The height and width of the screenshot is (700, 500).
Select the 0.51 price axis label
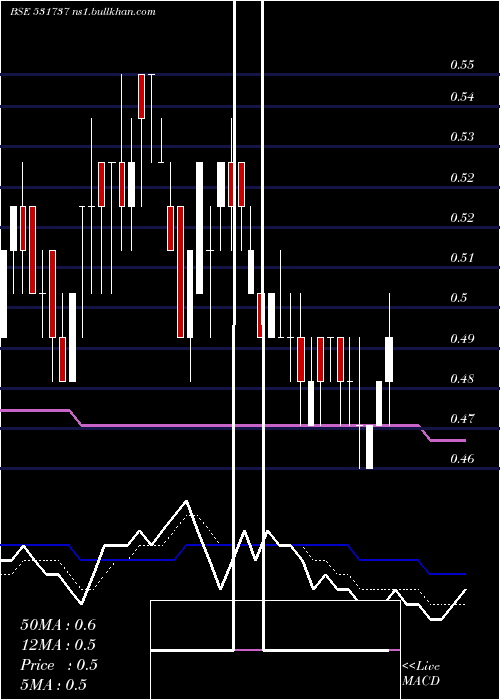(462, 258)
